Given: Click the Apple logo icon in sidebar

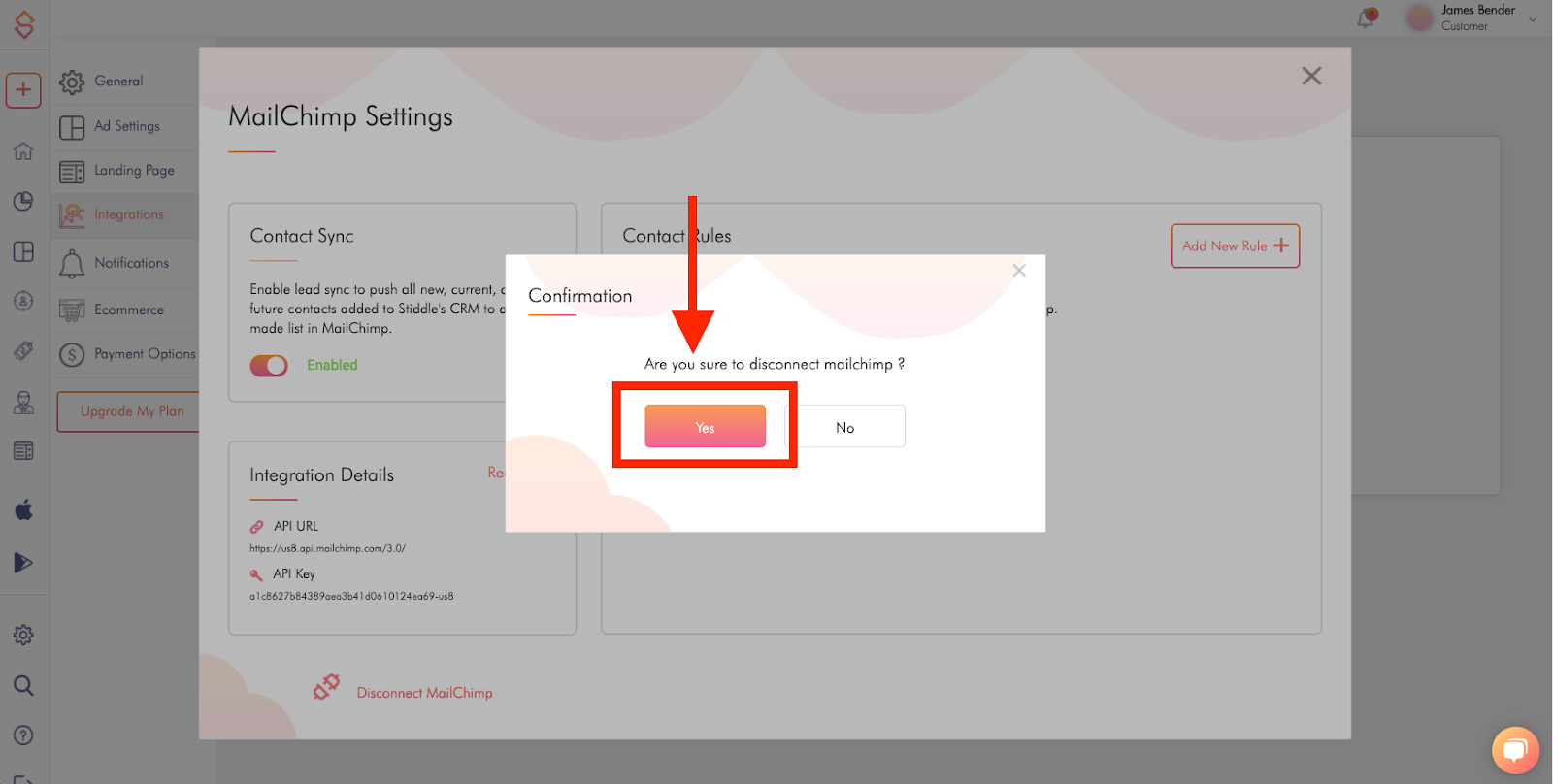Looking at the screenshot, I should (23, 508).
